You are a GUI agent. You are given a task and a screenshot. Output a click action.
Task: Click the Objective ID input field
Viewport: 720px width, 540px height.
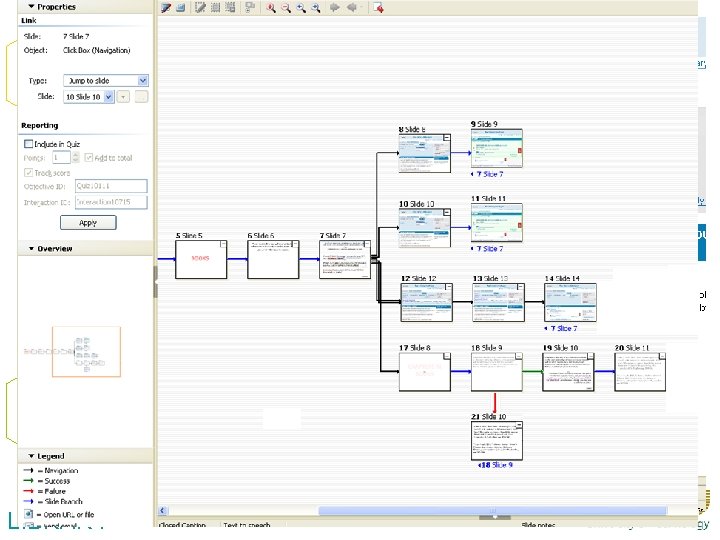(111, 186)
